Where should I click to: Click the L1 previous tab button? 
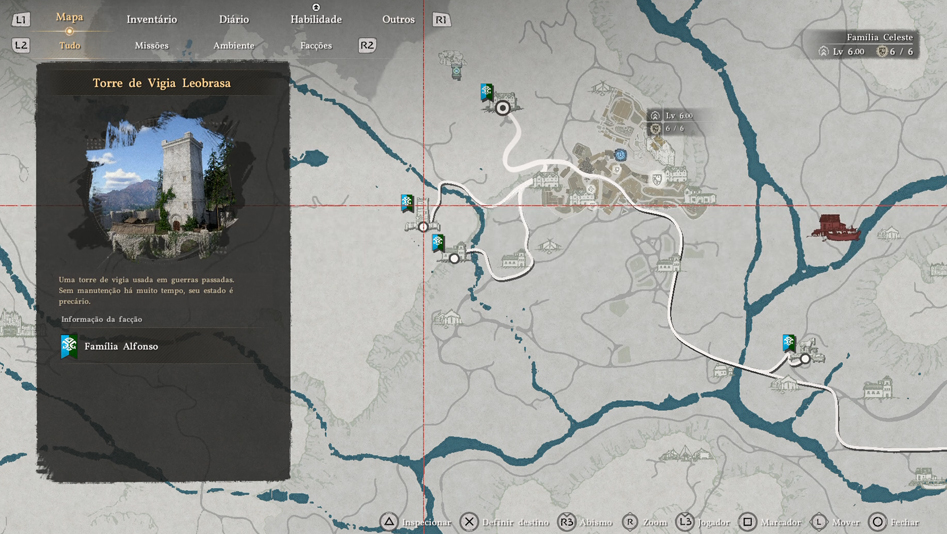pyautogui.click(x=22, y=19)
